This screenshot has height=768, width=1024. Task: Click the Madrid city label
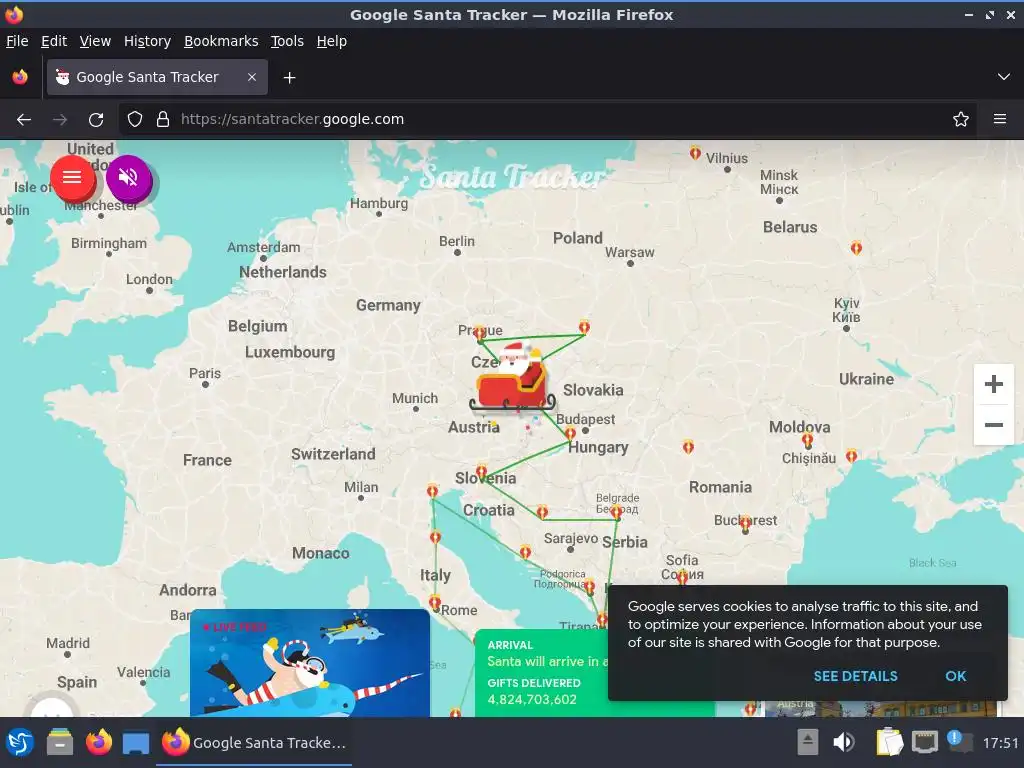pyautogui.click(x=68, y=643)
